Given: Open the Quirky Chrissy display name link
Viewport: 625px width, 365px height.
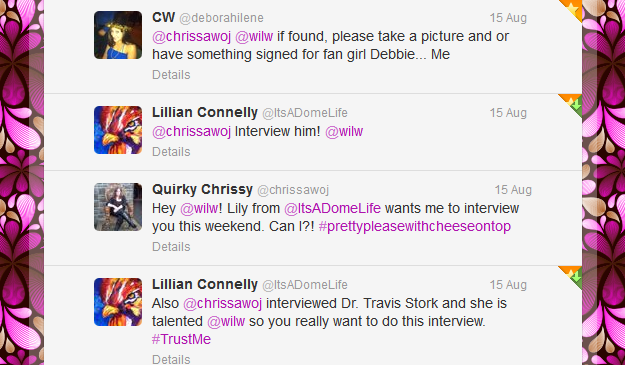Looking at the screenshot, I should (x=202, y=189).
